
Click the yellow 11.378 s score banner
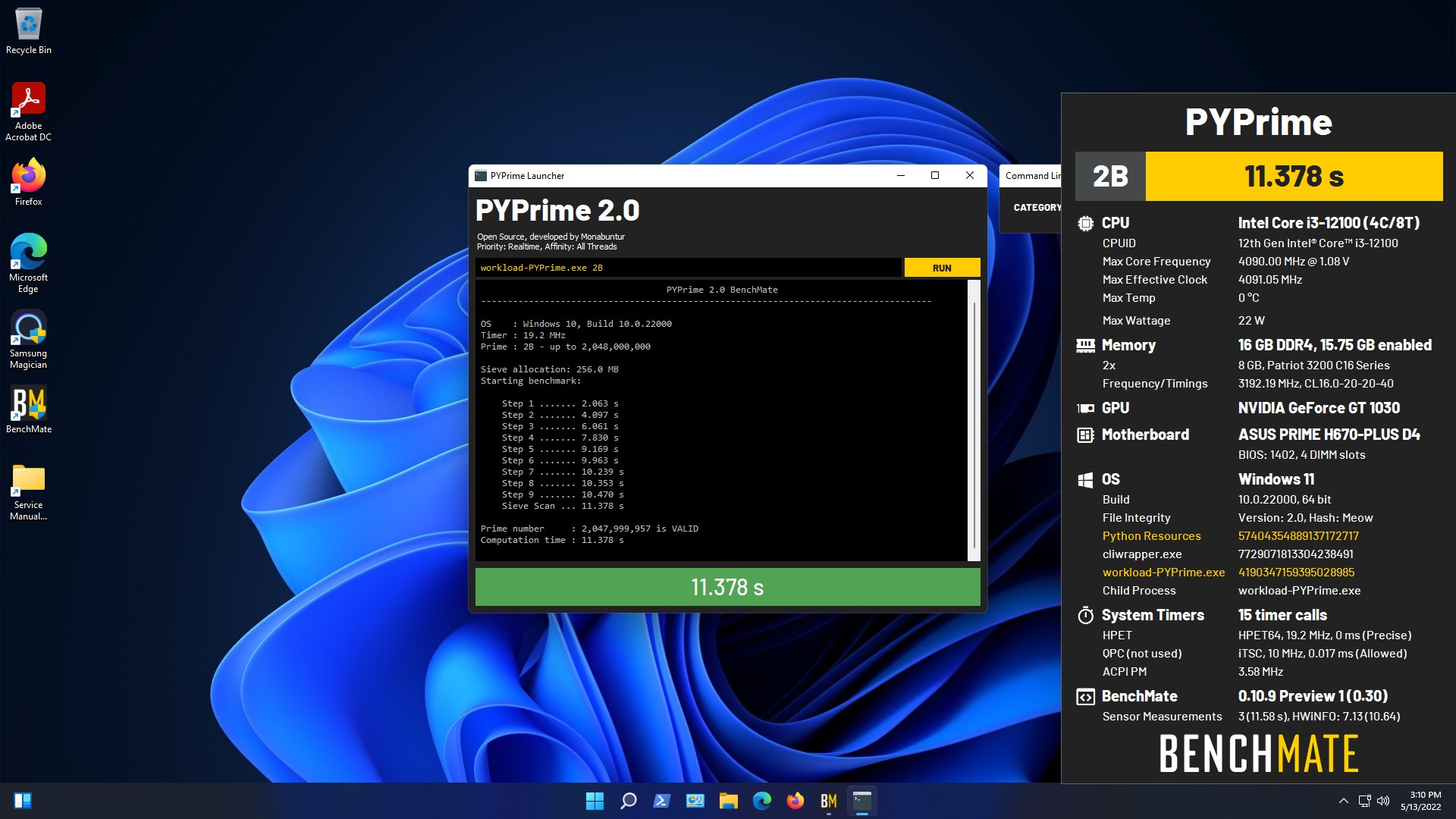tap(1294, 177)
